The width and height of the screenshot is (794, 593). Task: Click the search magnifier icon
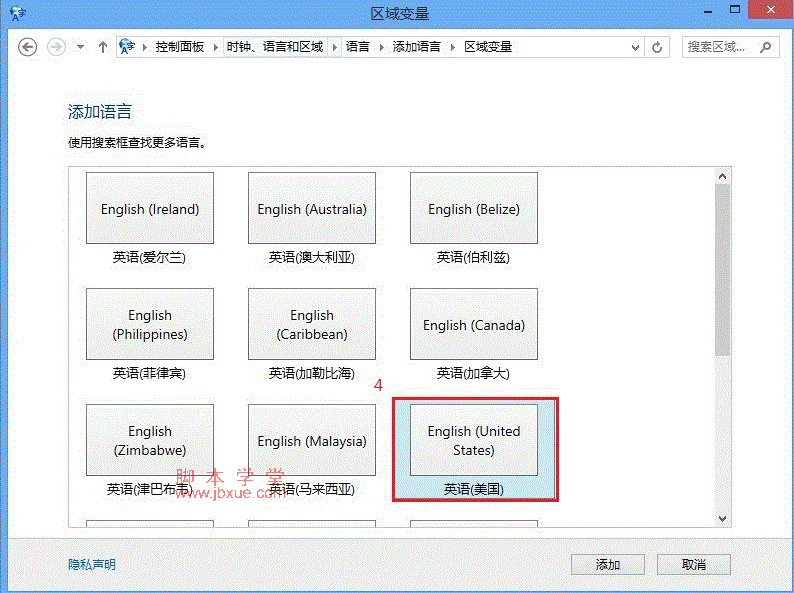[766, 47]
